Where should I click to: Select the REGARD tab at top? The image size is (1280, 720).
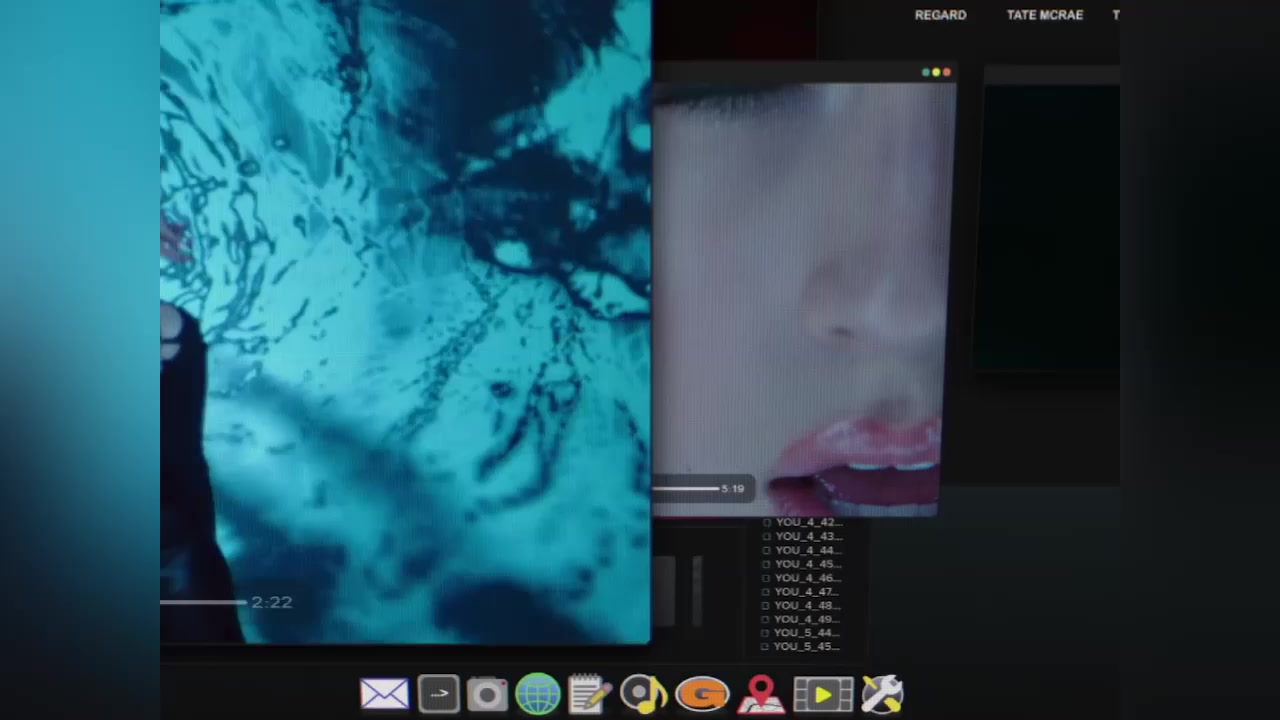click(x=940, y=15)
